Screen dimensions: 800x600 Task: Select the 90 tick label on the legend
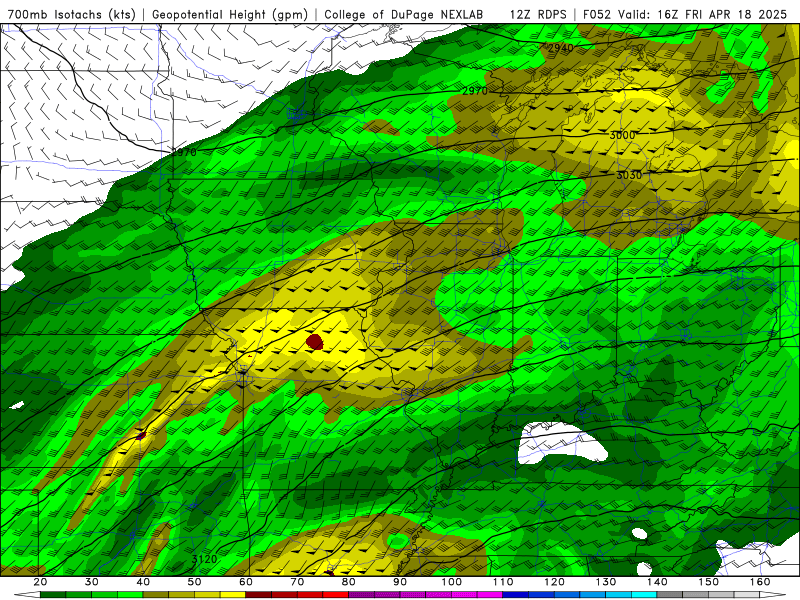coord(400,582)
